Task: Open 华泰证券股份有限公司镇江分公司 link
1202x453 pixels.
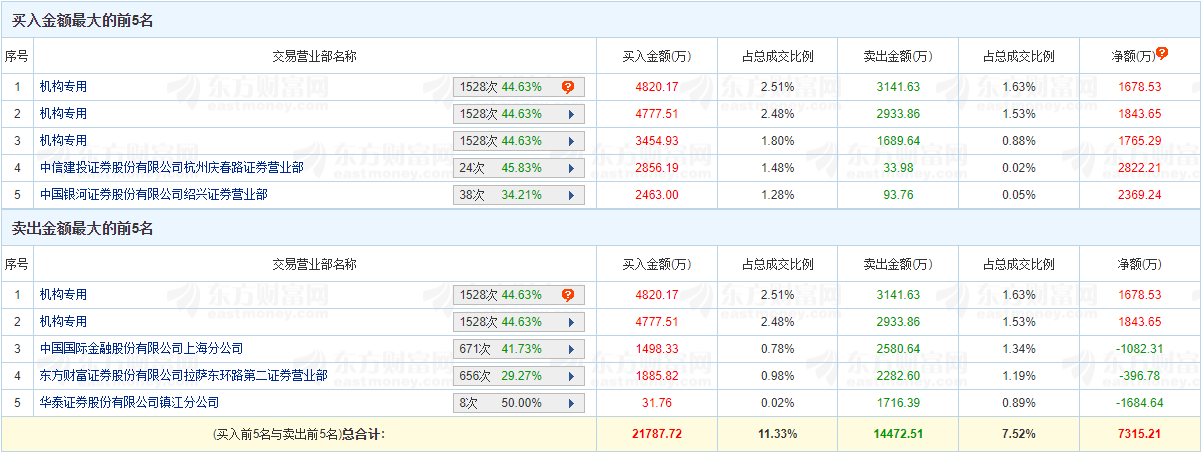Action: (129, 403)
